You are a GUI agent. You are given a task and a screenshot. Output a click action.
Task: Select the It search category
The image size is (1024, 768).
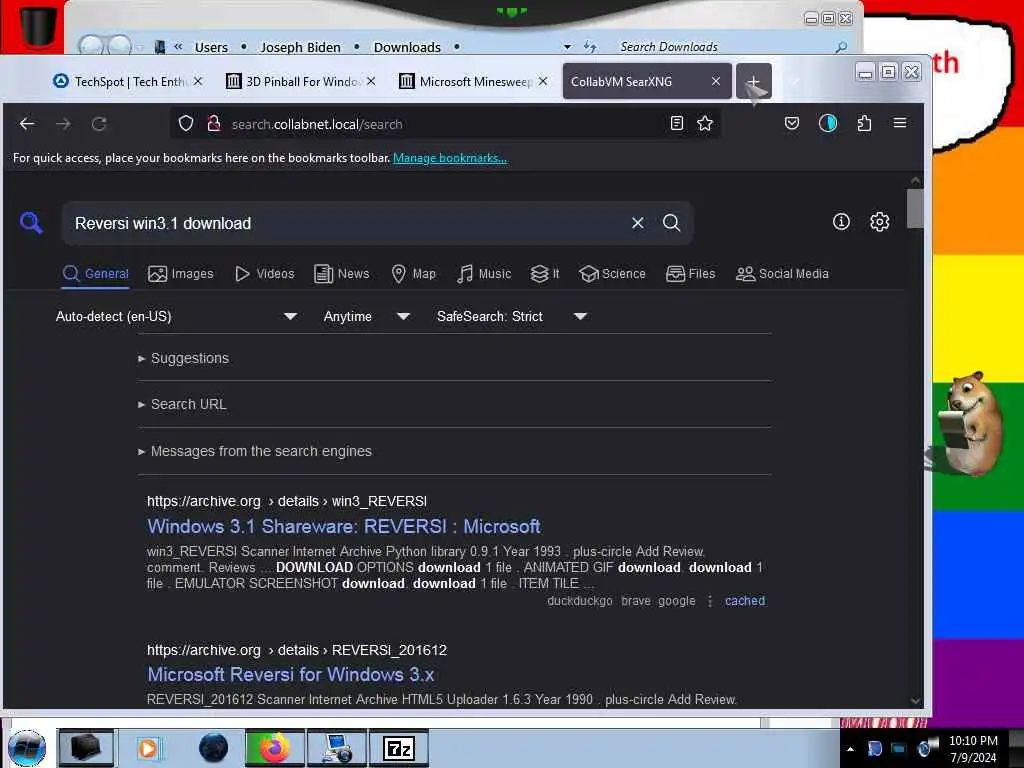pos(545,274)
